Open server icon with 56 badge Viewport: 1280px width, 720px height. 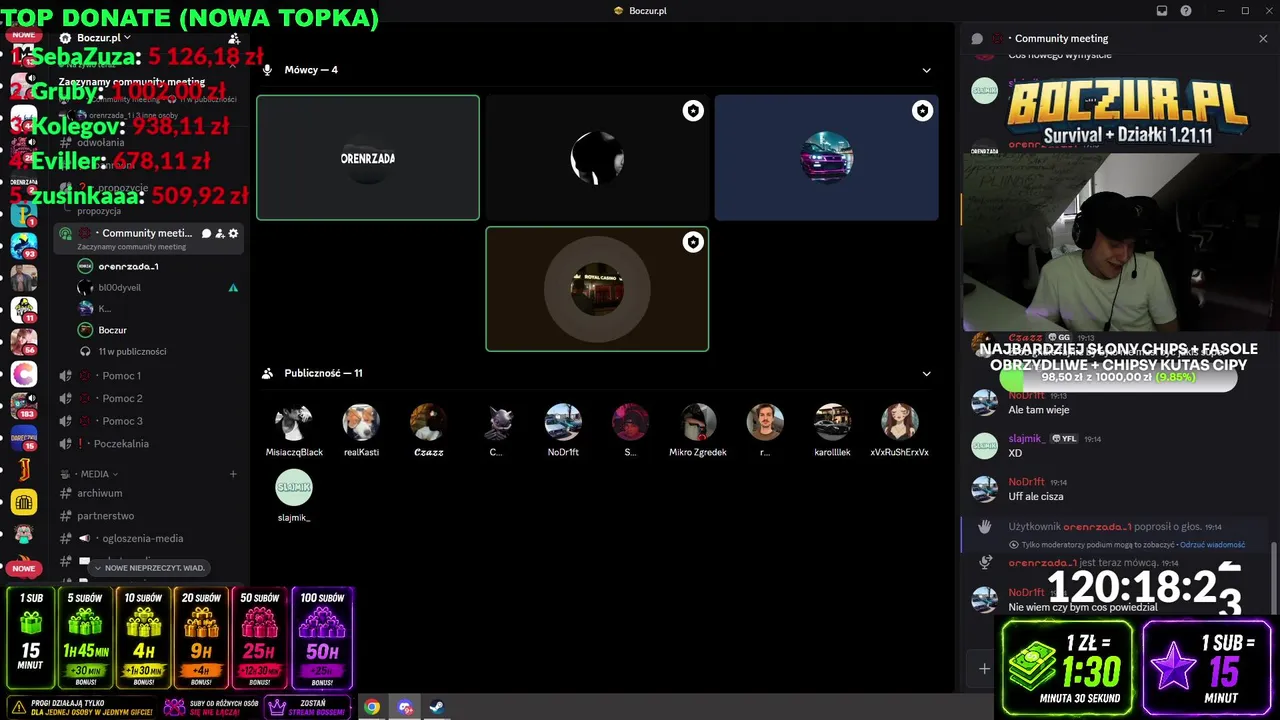[x=24, y=341]
